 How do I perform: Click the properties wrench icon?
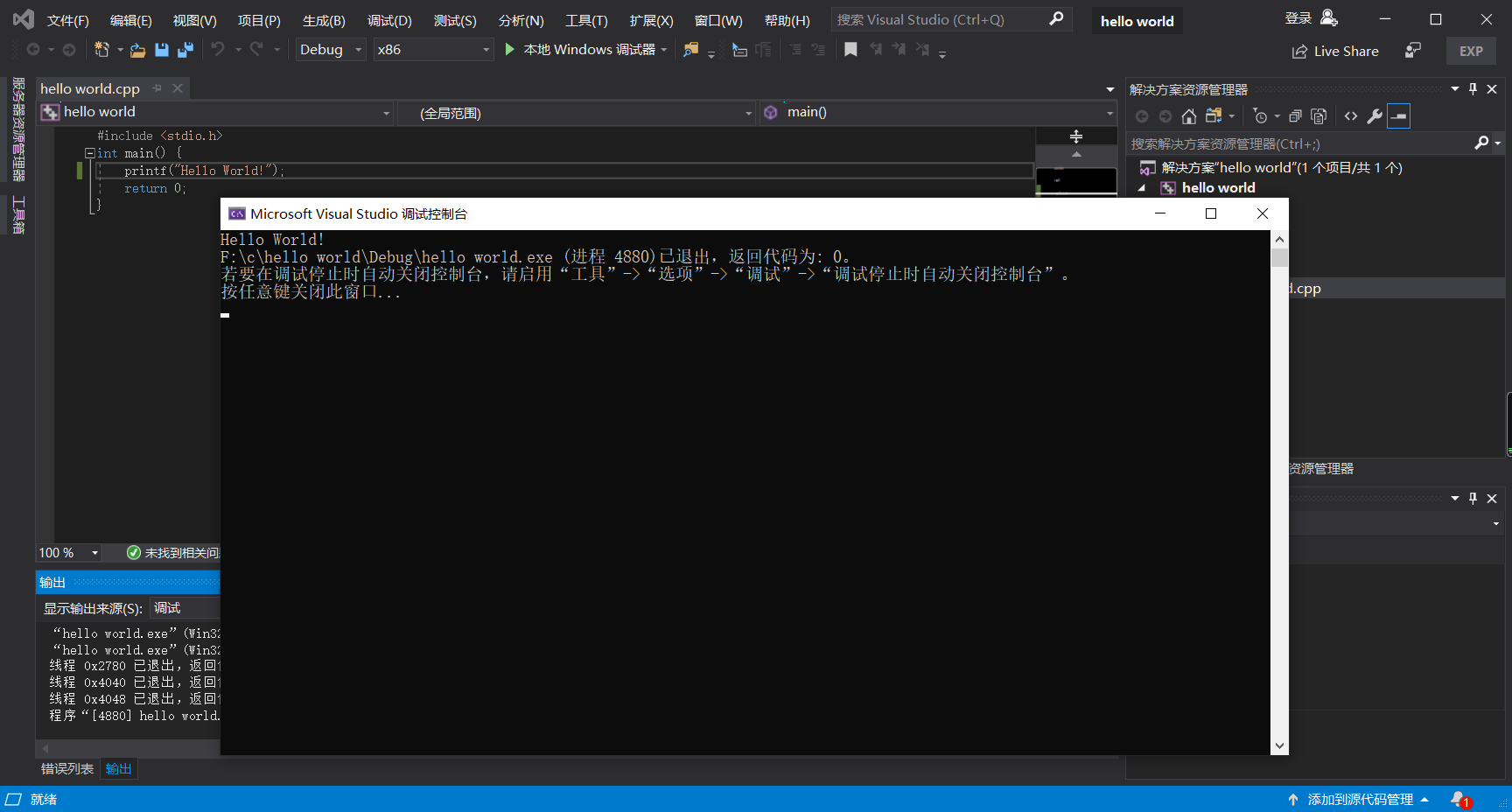[1375, 116]
